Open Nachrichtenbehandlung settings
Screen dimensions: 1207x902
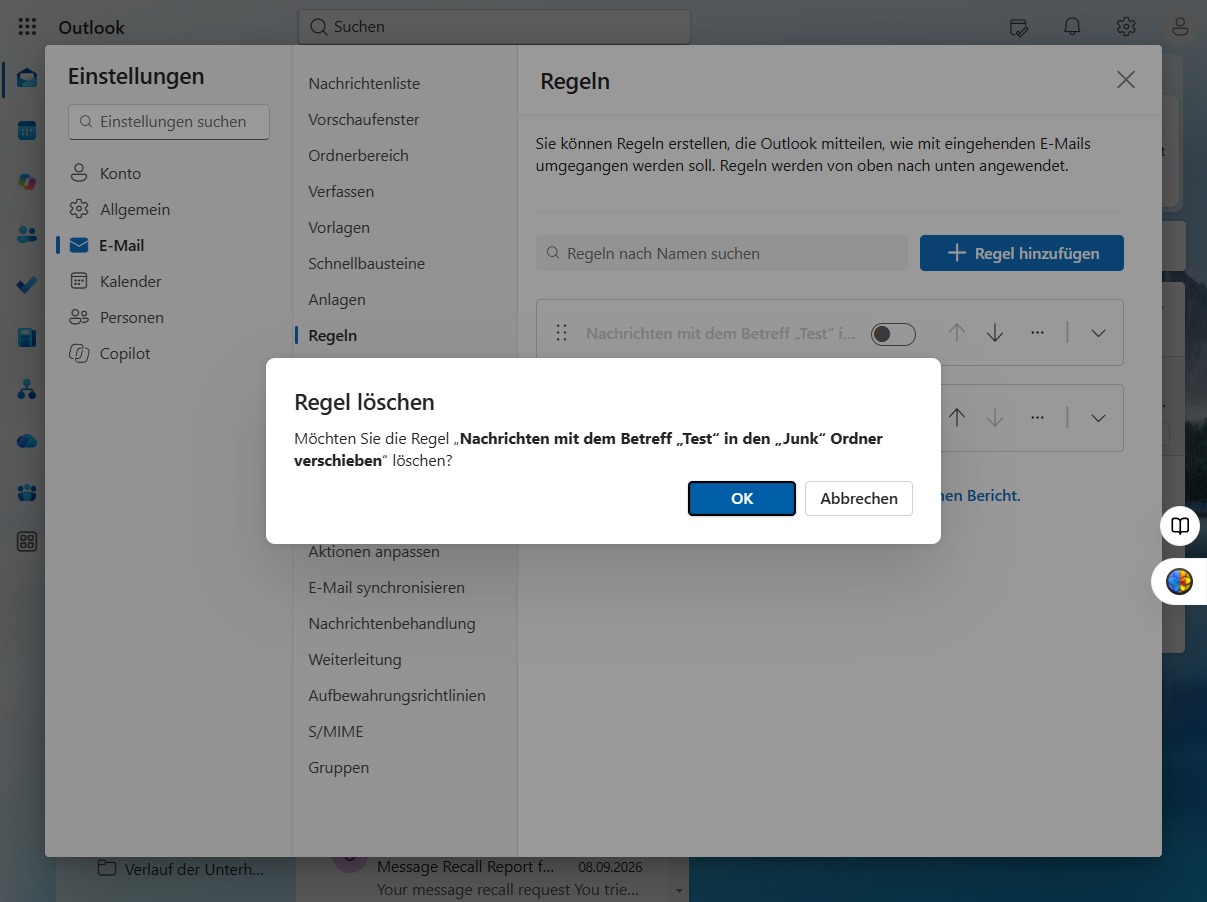tap(392, 624)
